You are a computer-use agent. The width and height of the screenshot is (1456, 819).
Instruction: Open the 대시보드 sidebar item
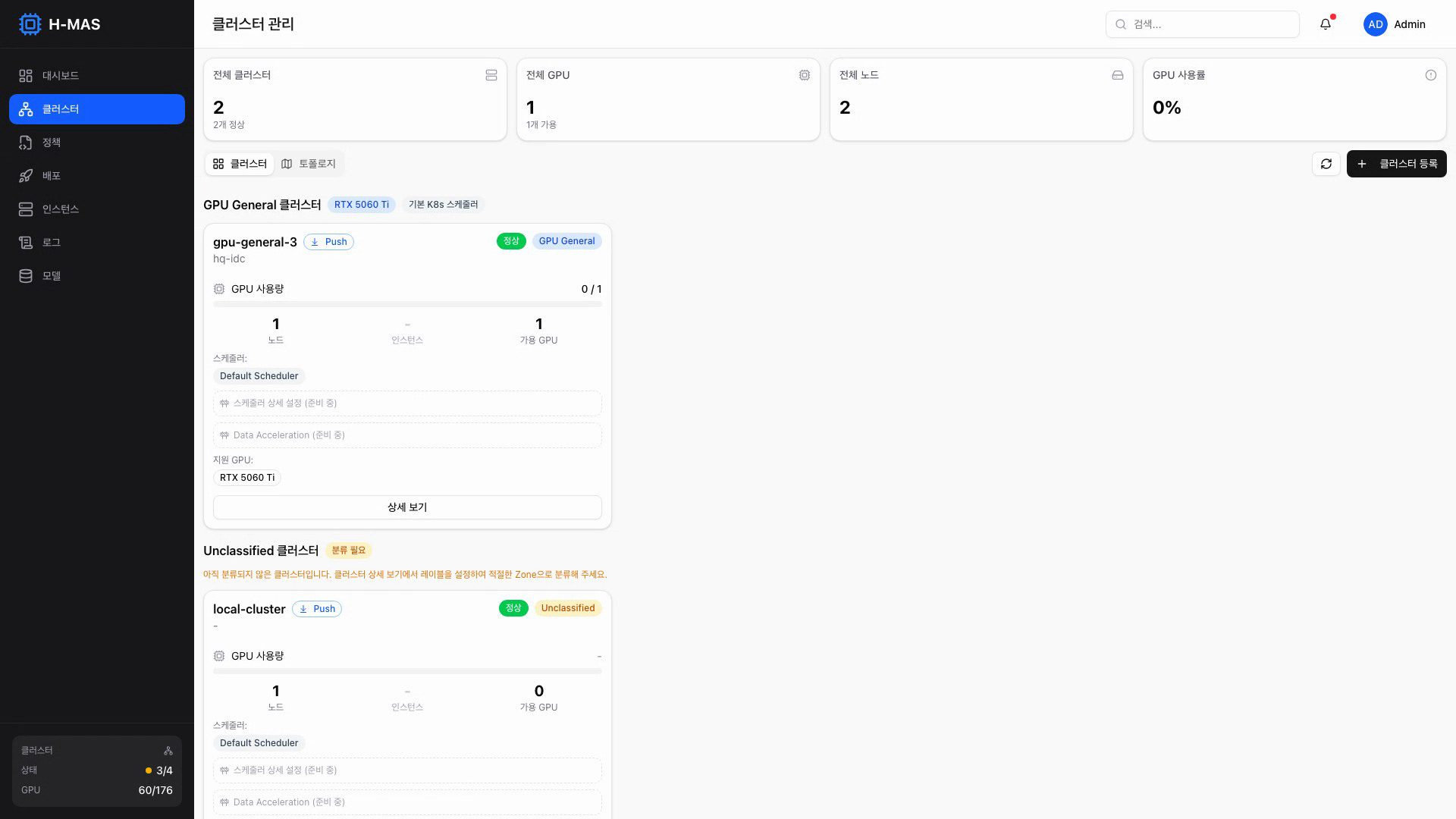(x=61, y=76)
